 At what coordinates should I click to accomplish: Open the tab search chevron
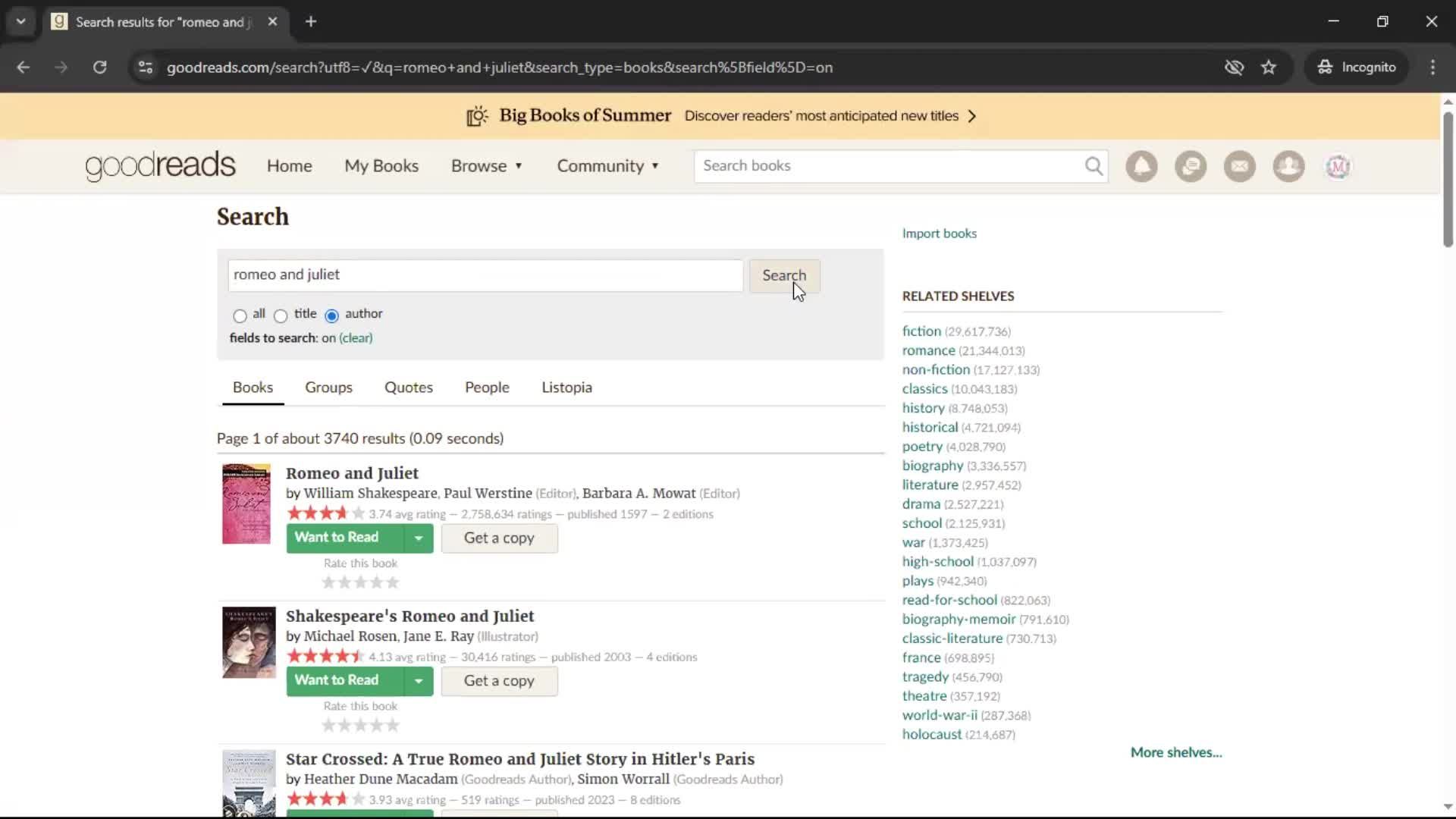(20, 21)
